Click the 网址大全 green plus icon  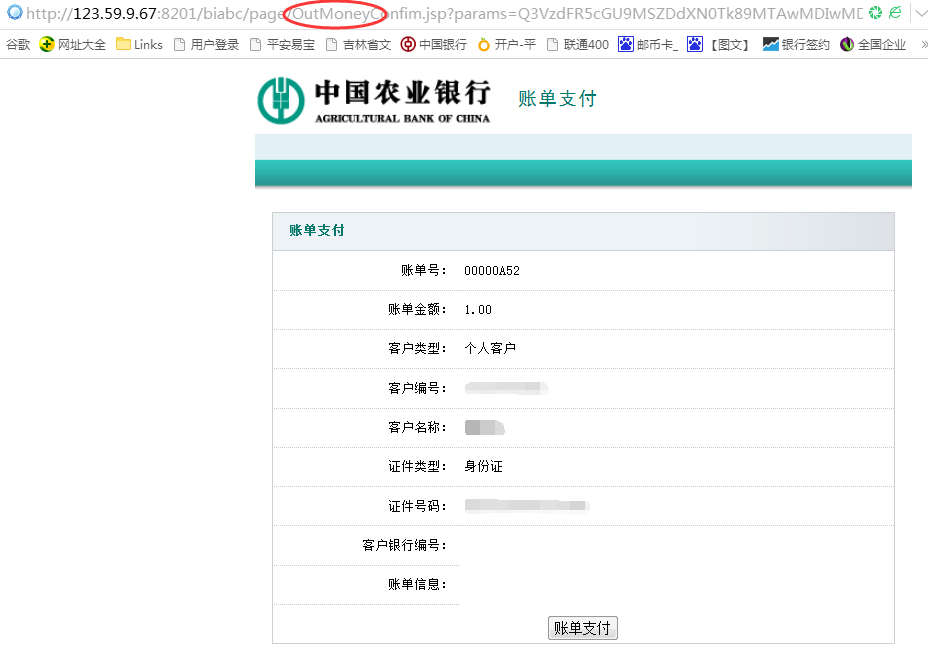47,44
